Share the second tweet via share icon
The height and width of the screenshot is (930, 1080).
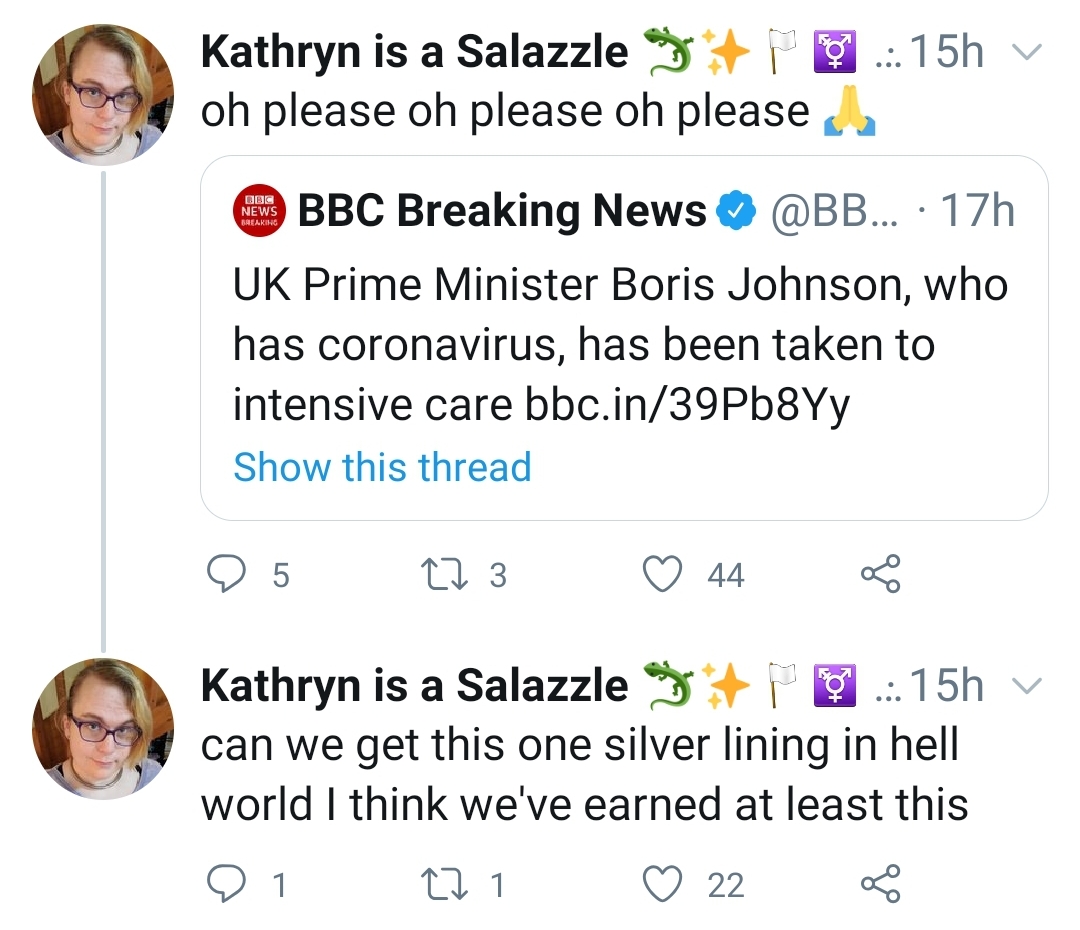pyautogui.click(x=880, y=884)
